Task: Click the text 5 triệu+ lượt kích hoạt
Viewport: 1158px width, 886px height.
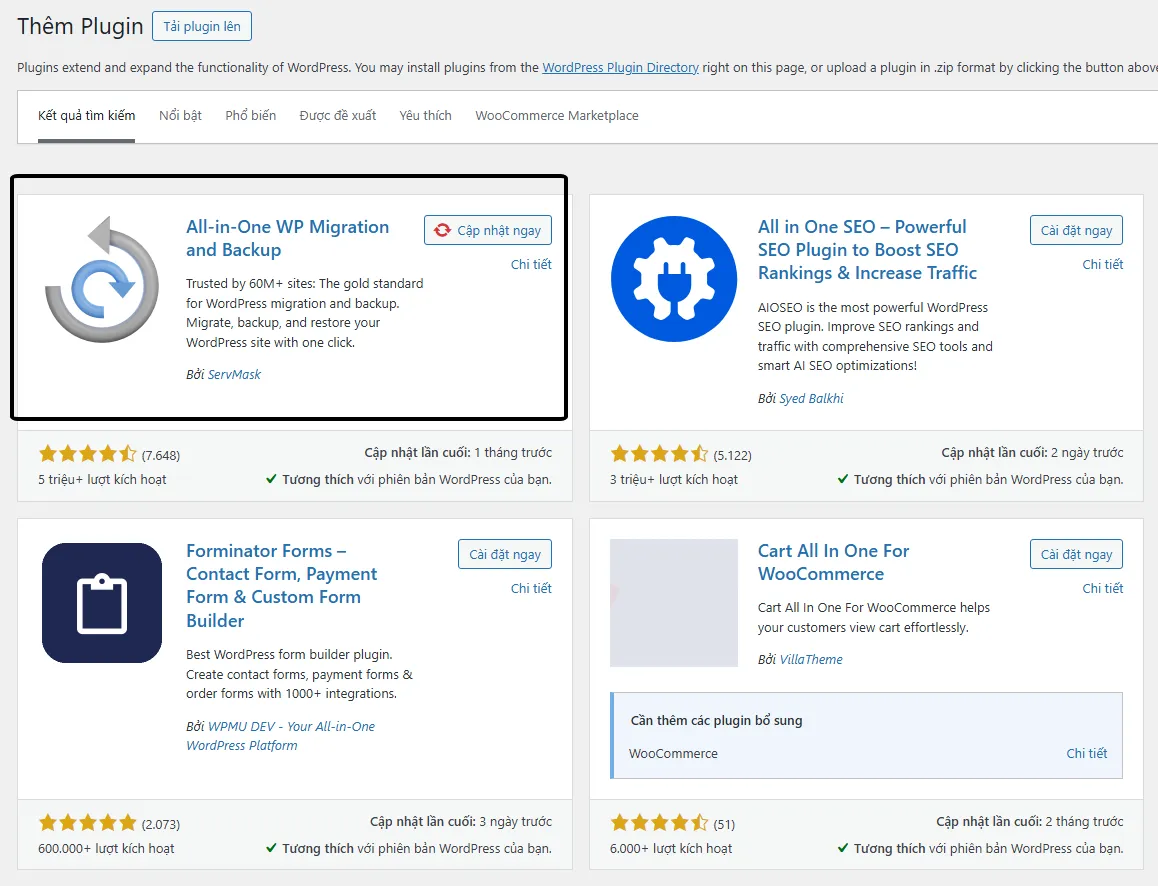Action: 102,479
